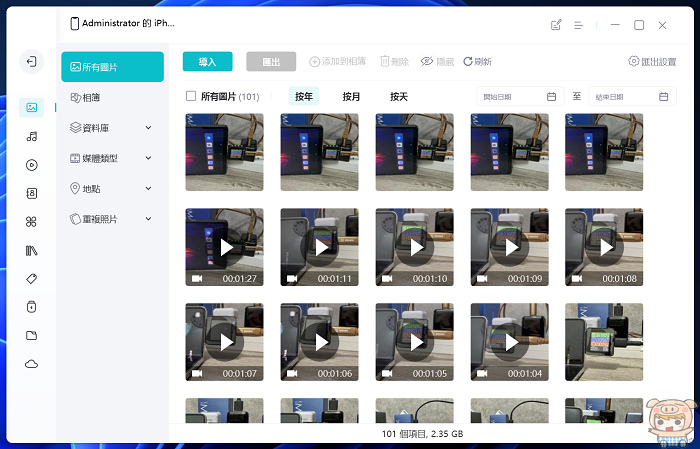Click the 101 個項目, 2.35 GB status text
Viewport: 700px width, 449px height.
point(422,434)
